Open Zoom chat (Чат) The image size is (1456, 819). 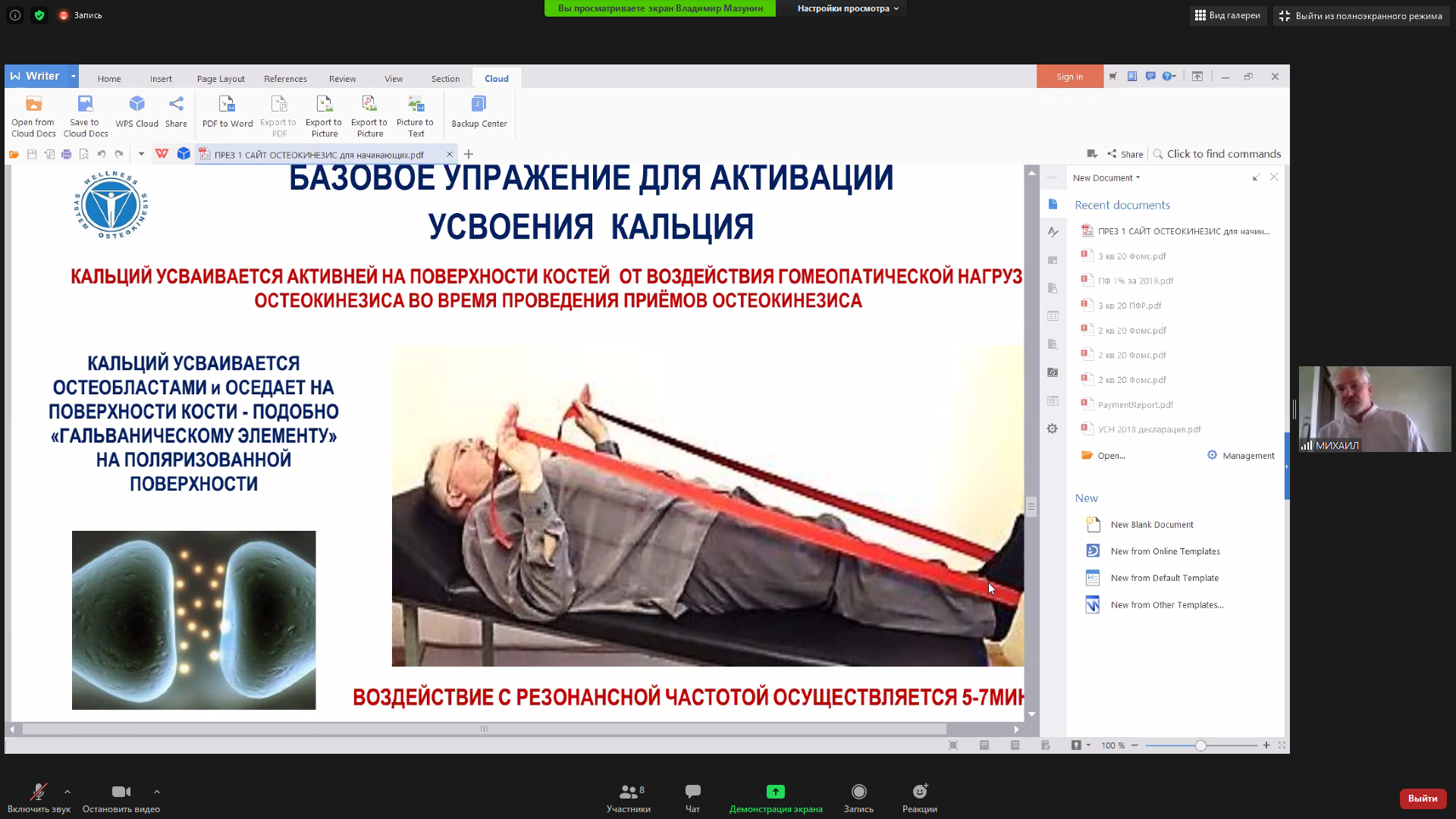(x=692, y=792)
